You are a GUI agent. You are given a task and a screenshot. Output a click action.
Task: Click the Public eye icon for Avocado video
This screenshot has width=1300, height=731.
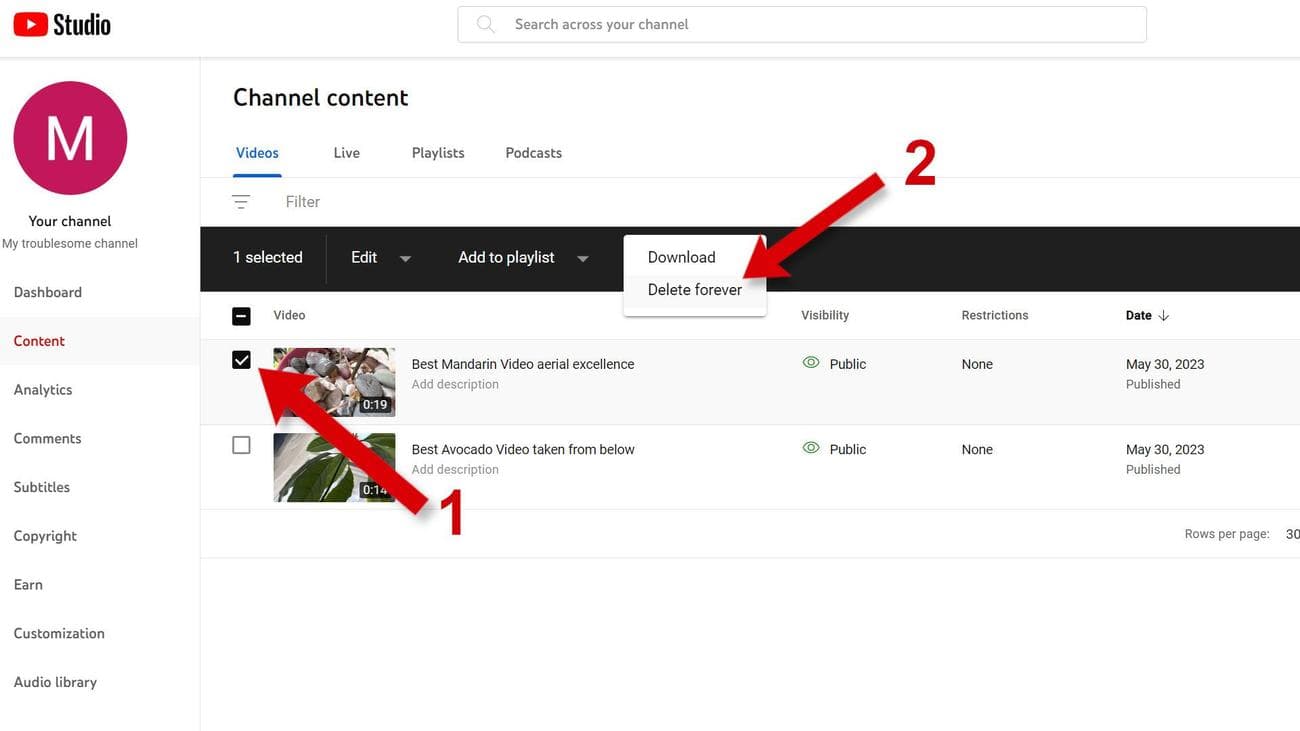pyautogui.click(x=811, y=448)
